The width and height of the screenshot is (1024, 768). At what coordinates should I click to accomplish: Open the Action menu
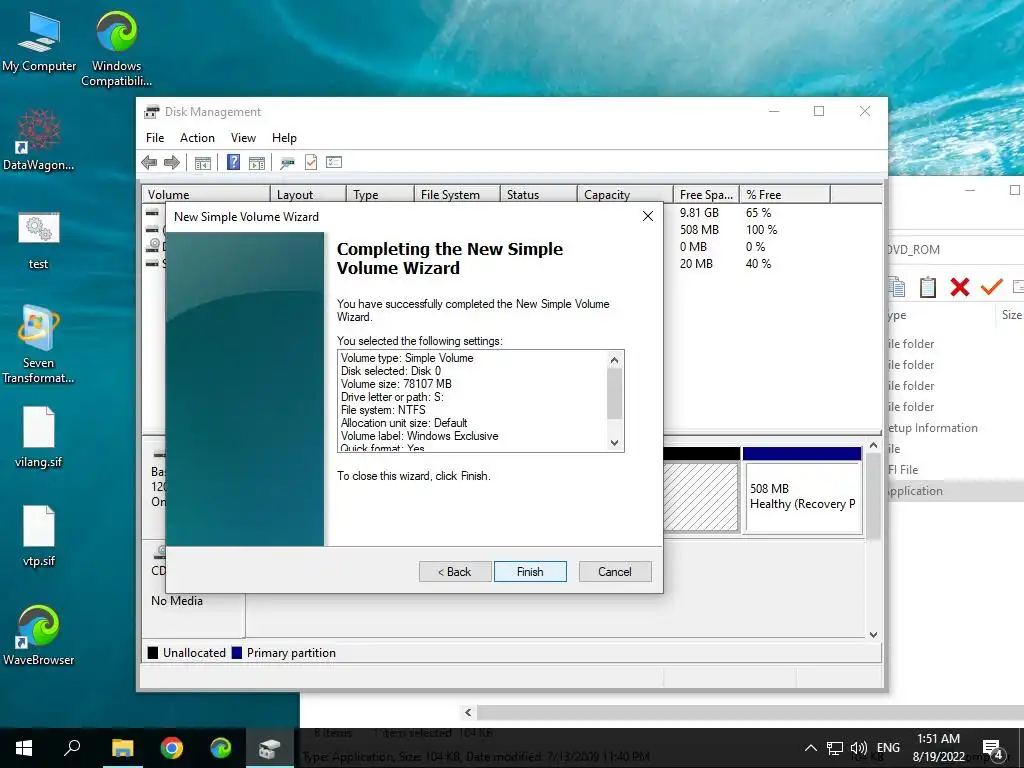click(197, 138)
